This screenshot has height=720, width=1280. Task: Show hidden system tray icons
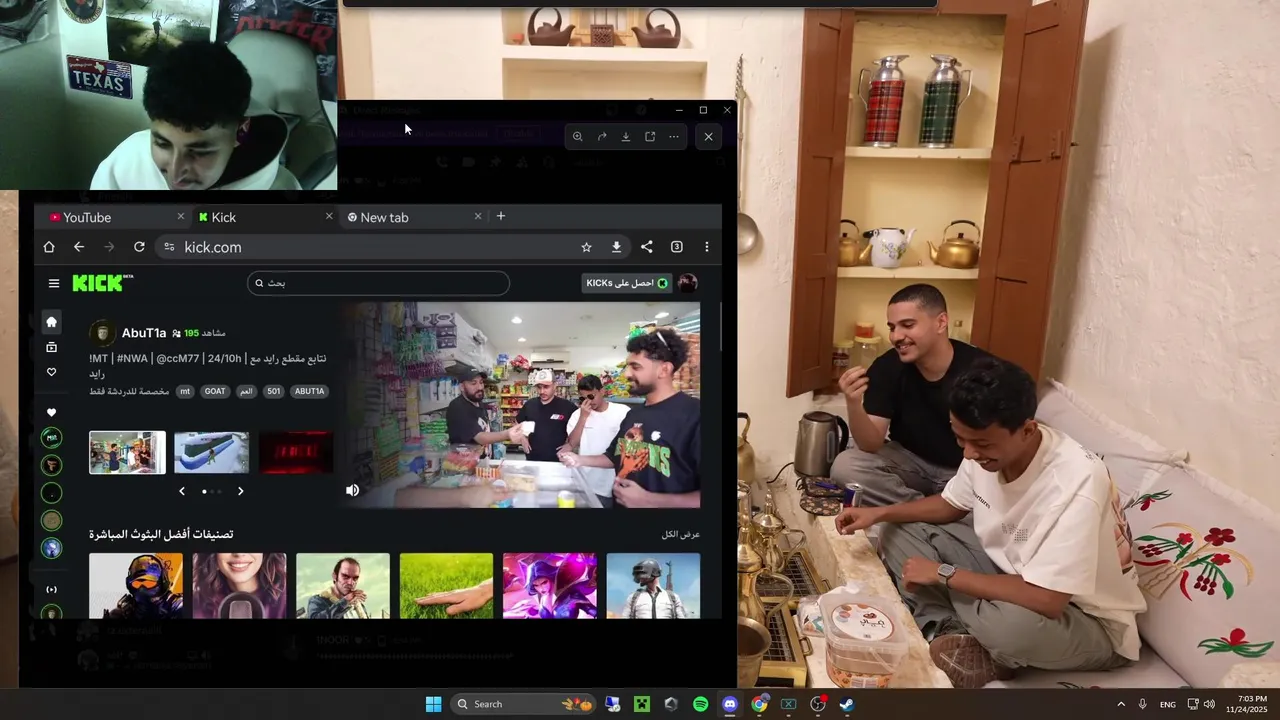(x=1120, y=704)
